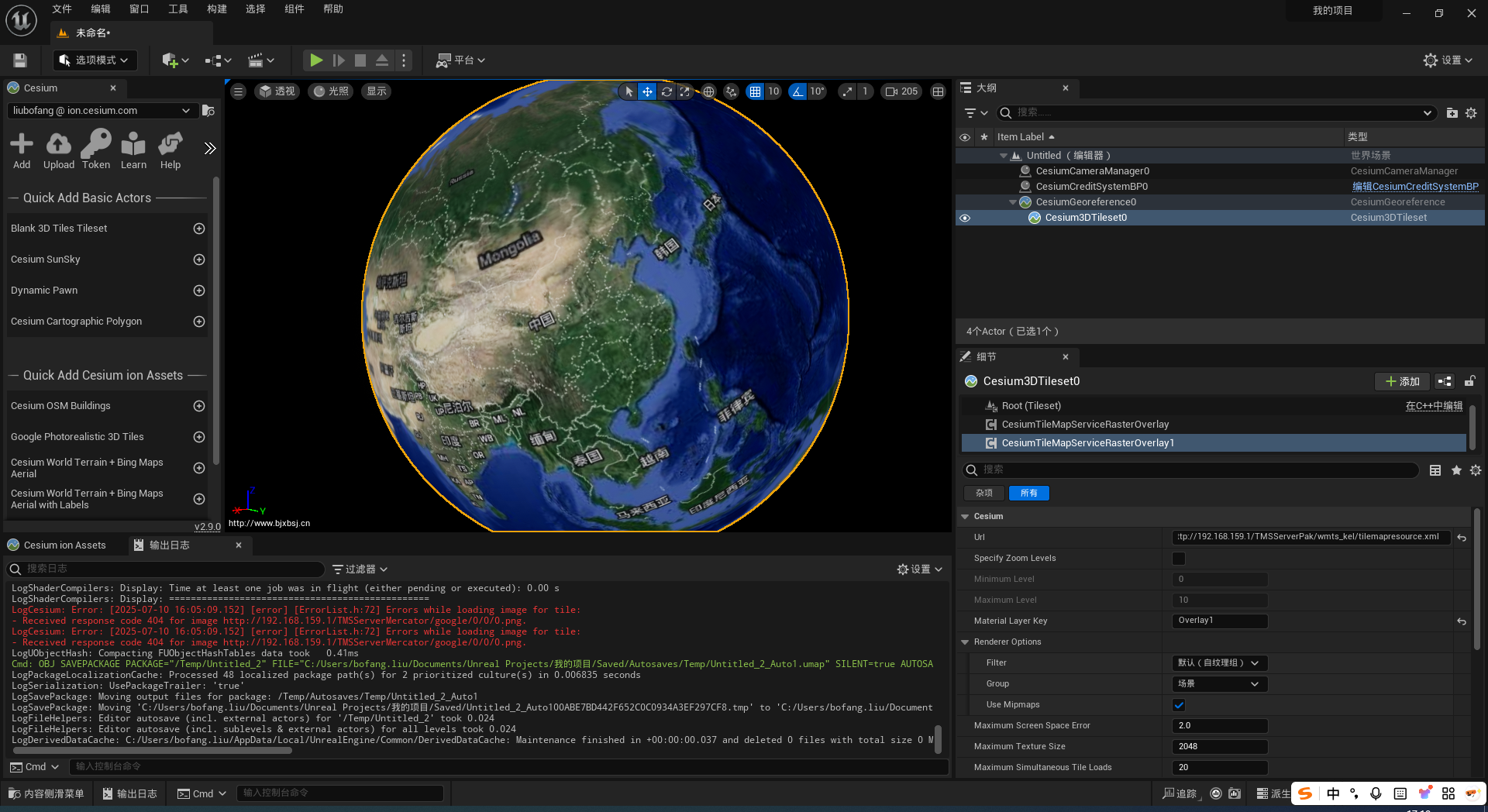Collapse the CesiumGeoreference0 tree item
This screenshot has height=812, width=1488.
coord(1013,202)
